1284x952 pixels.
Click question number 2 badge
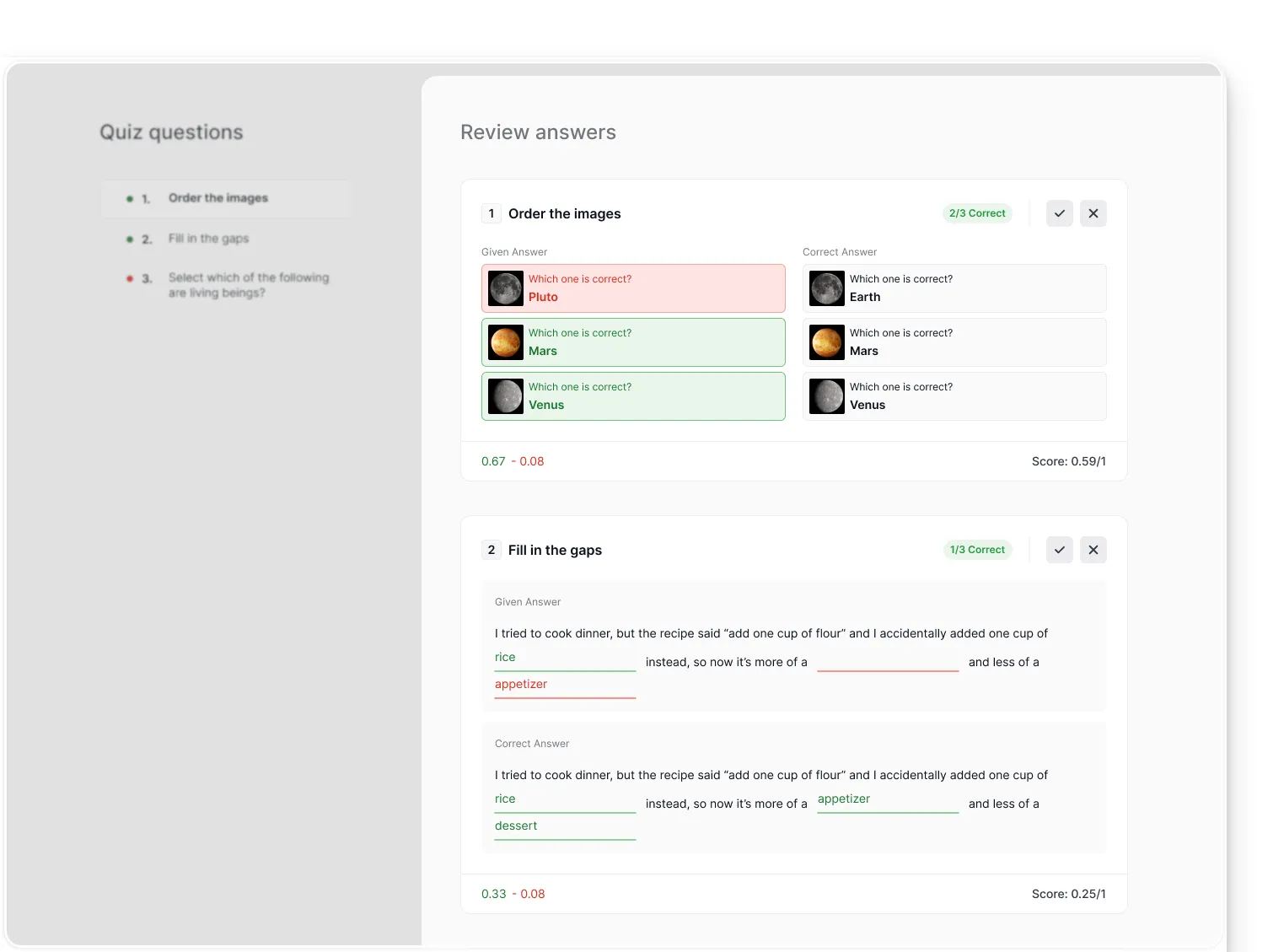click(492, 550)
